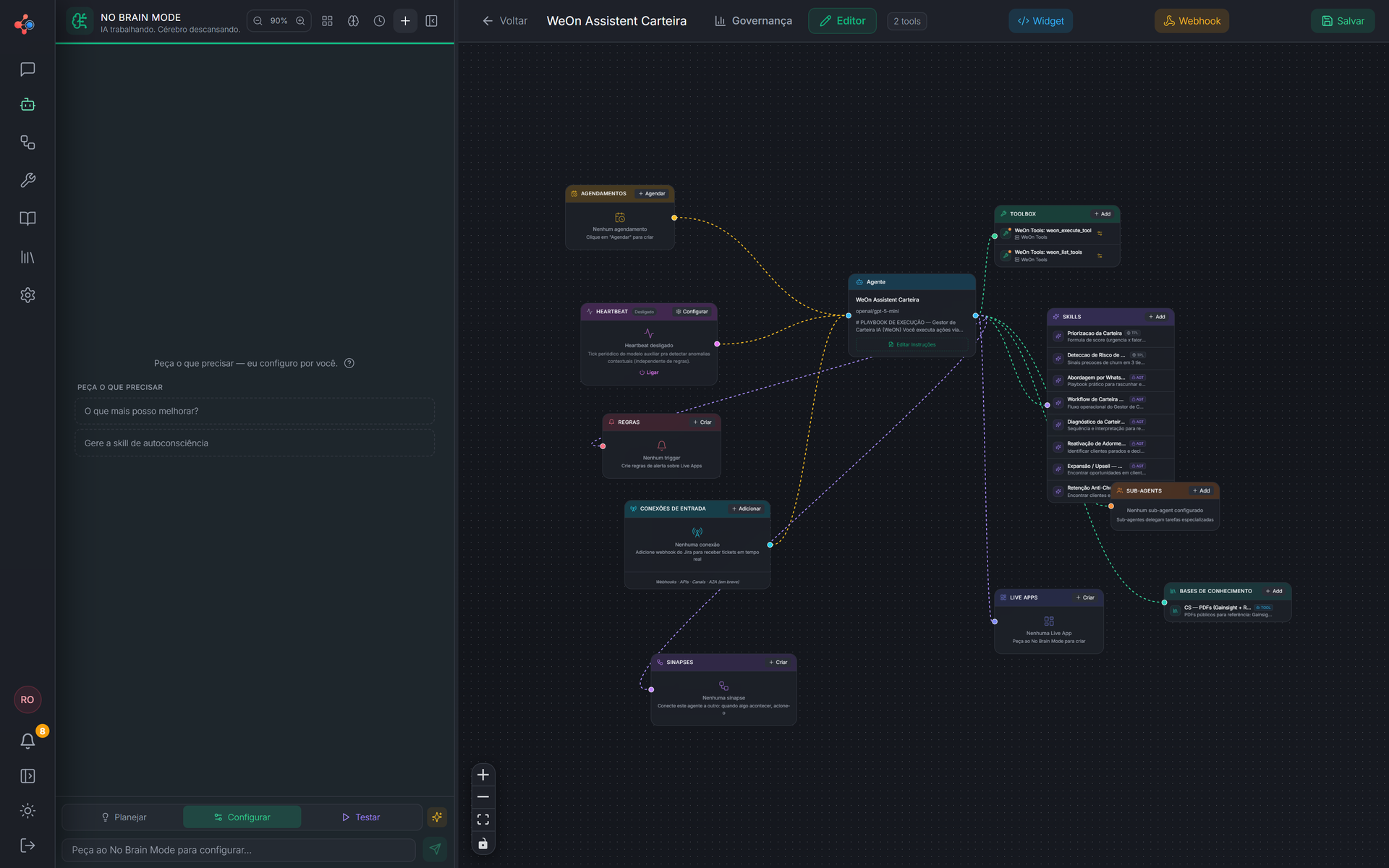Viewport: 1389px width, 868px height.
Task: Open the Governança tab
Action: tap(753, 21)
